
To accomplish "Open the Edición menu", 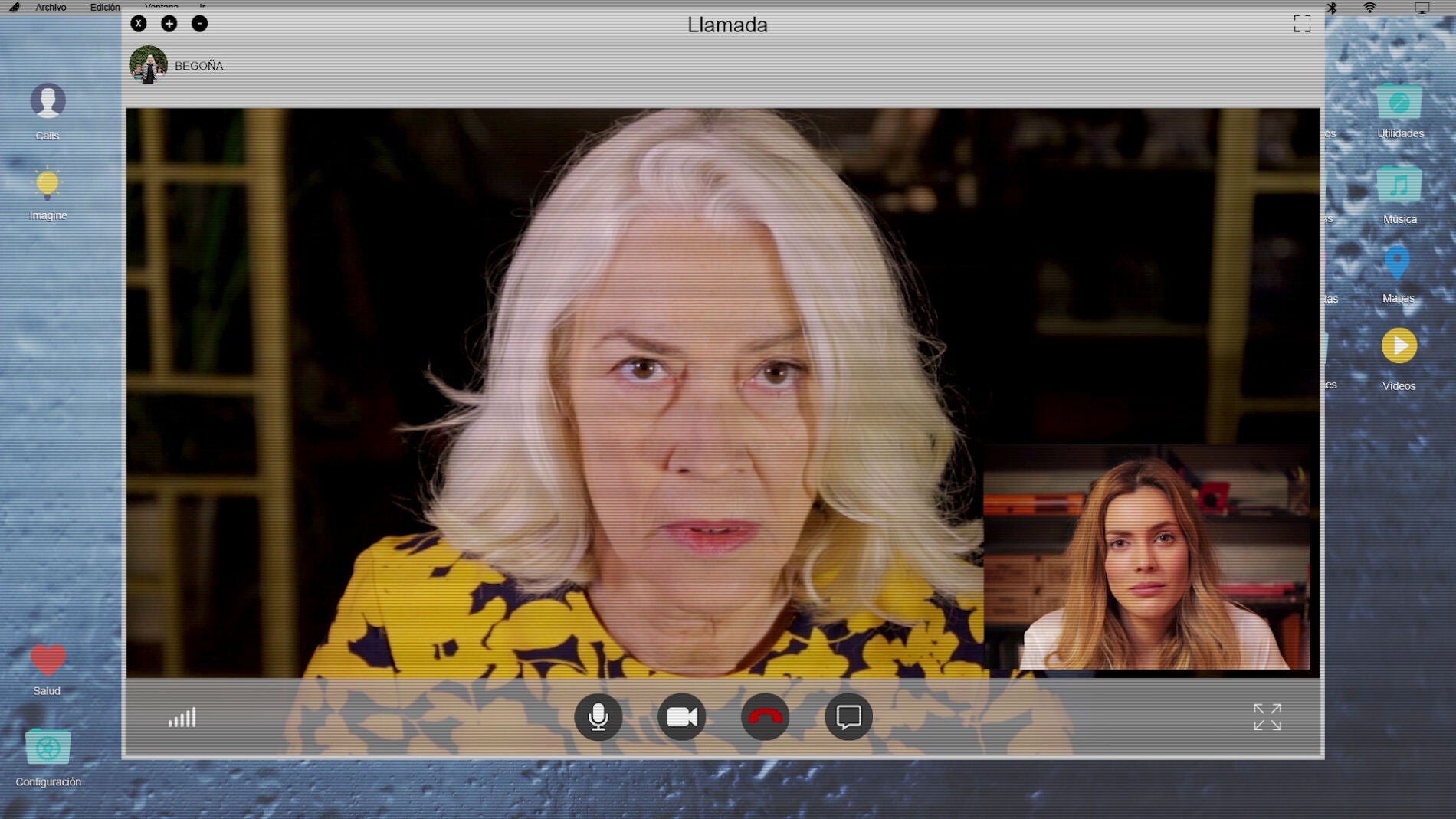I will tap(106, 7).
